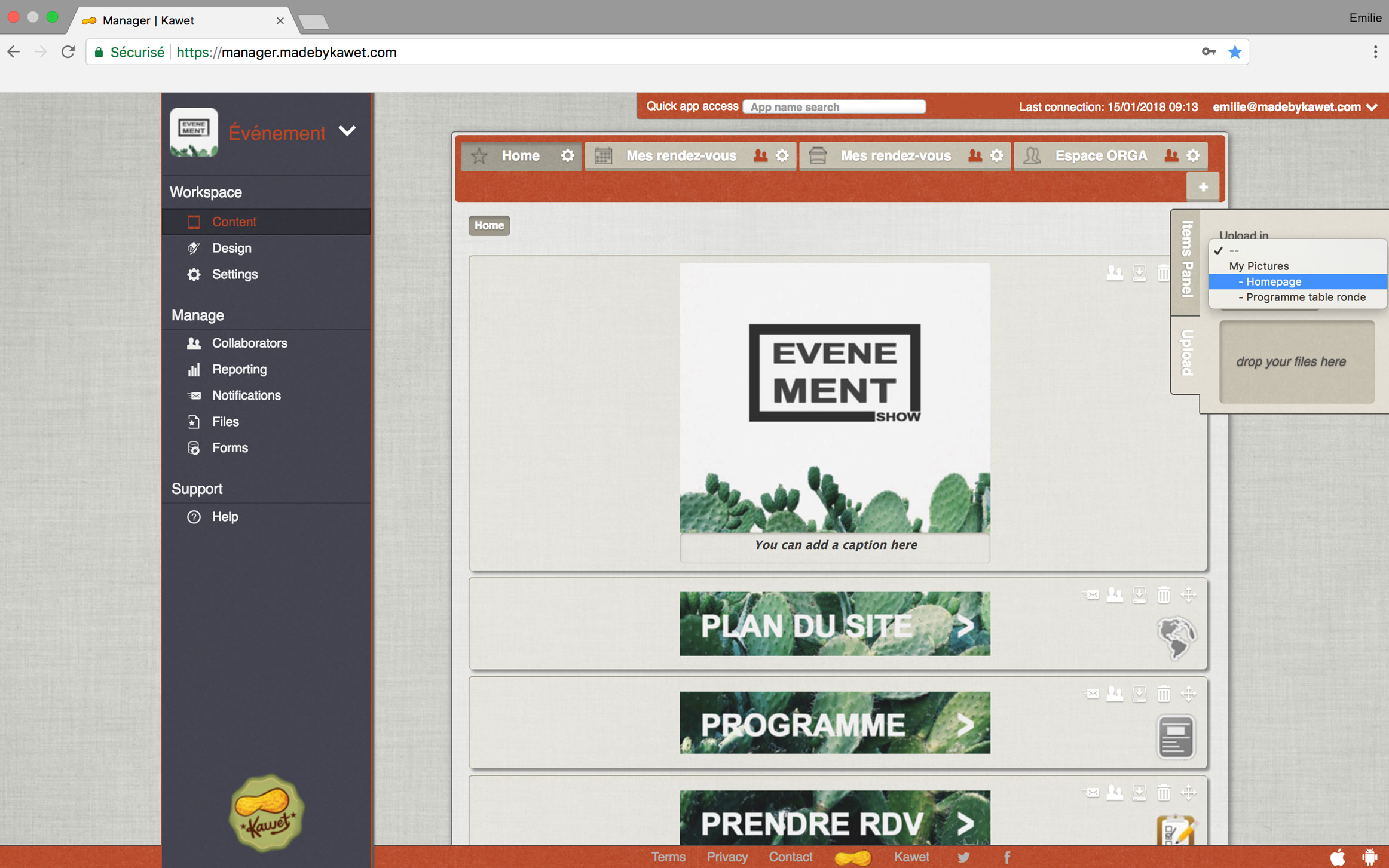The height and width of the screenshot is (868, 1389).
Task: Choose Homepage in the Upload in dropdown
Action: 1273,282
